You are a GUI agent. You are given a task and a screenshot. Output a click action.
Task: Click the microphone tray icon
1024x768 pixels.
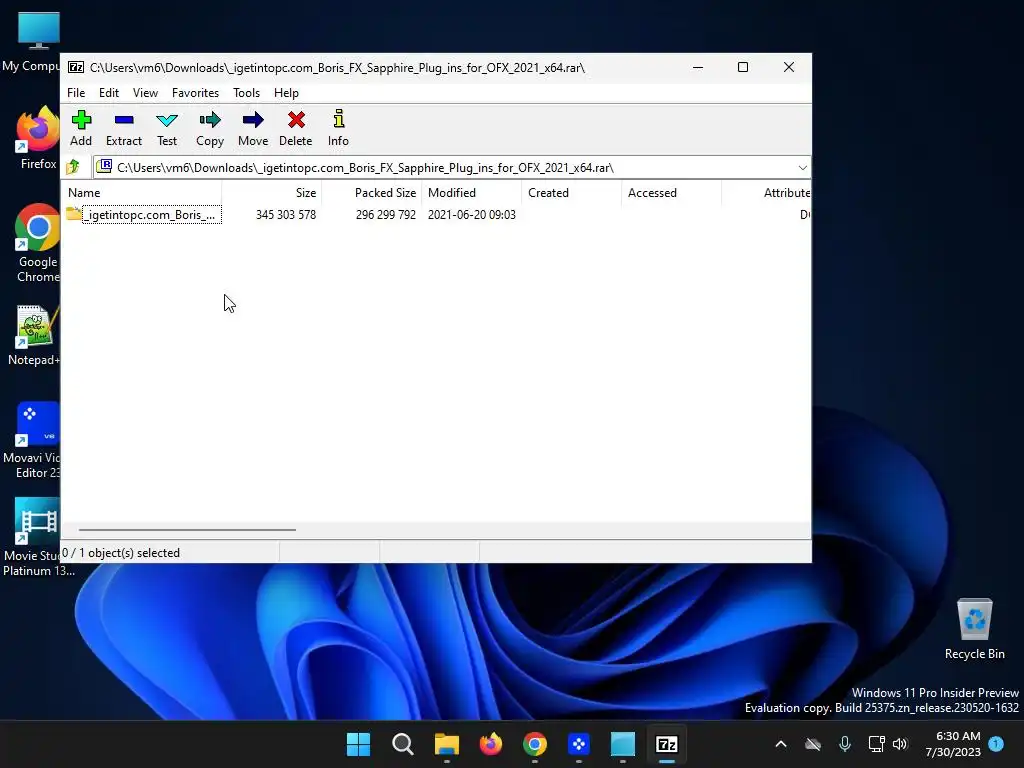(844, 744)
